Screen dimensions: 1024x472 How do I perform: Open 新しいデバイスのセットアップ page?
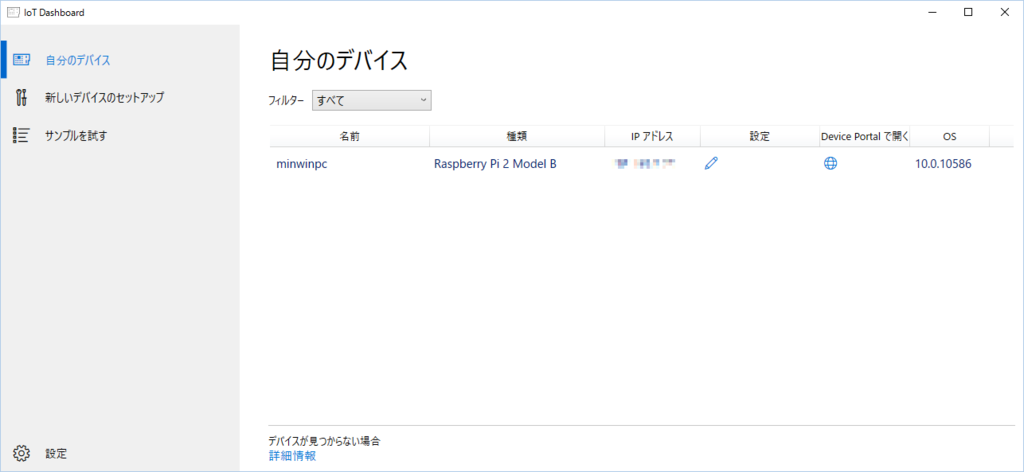tap(120, 98)
